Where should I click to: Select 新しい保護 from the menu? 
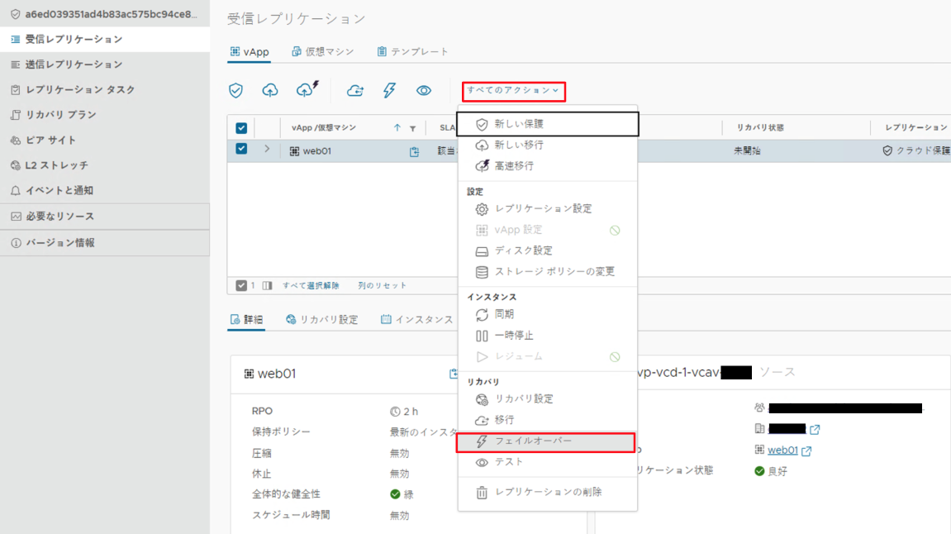tap(547, 124)
